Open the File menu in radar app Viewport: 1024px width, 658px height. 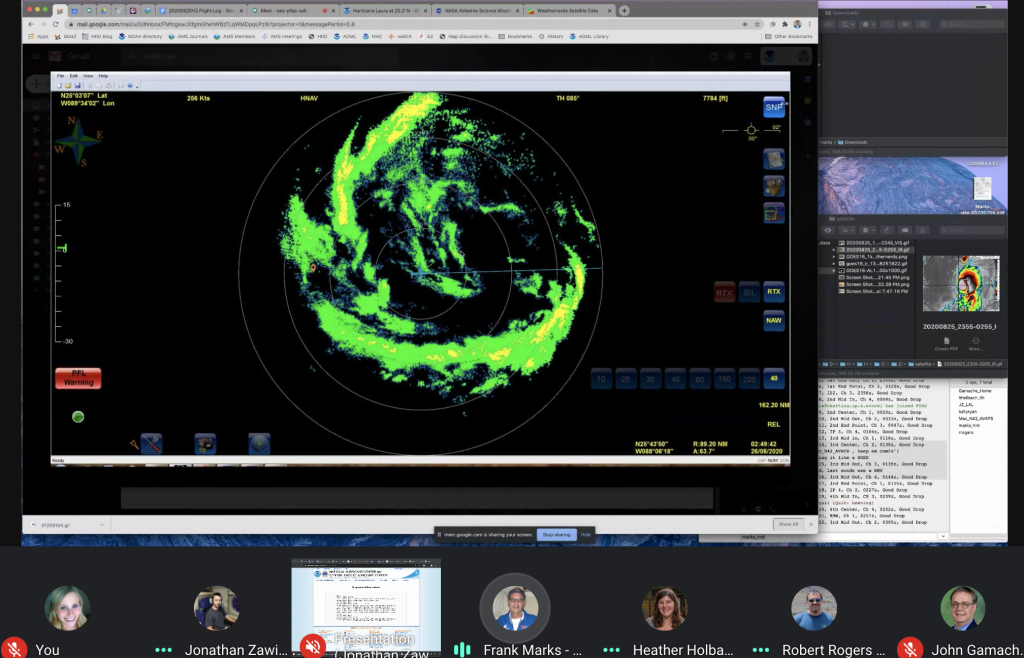click(60, 76)
